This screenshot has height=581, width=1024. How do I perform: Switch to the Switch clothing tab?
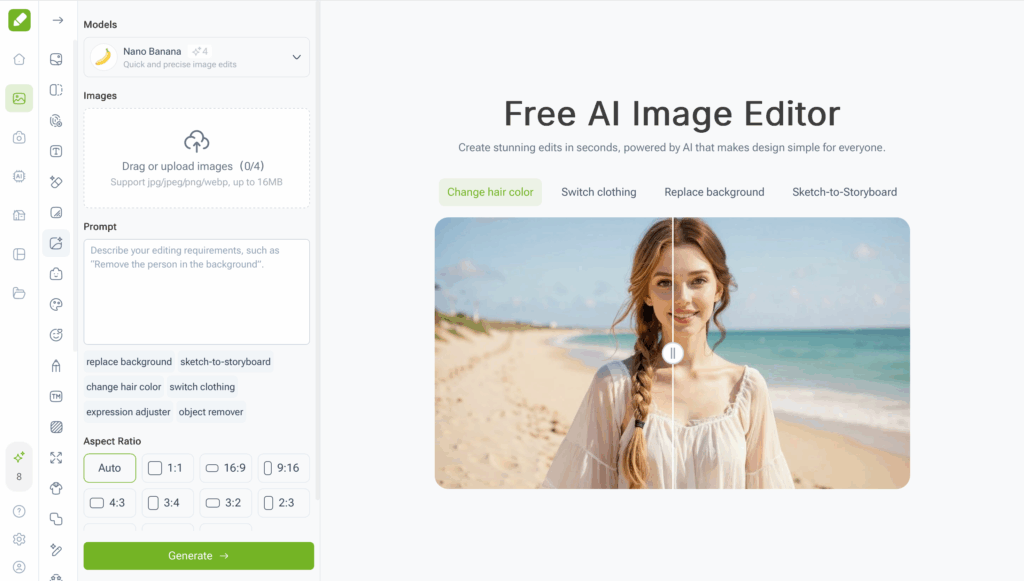click(598, 191)
